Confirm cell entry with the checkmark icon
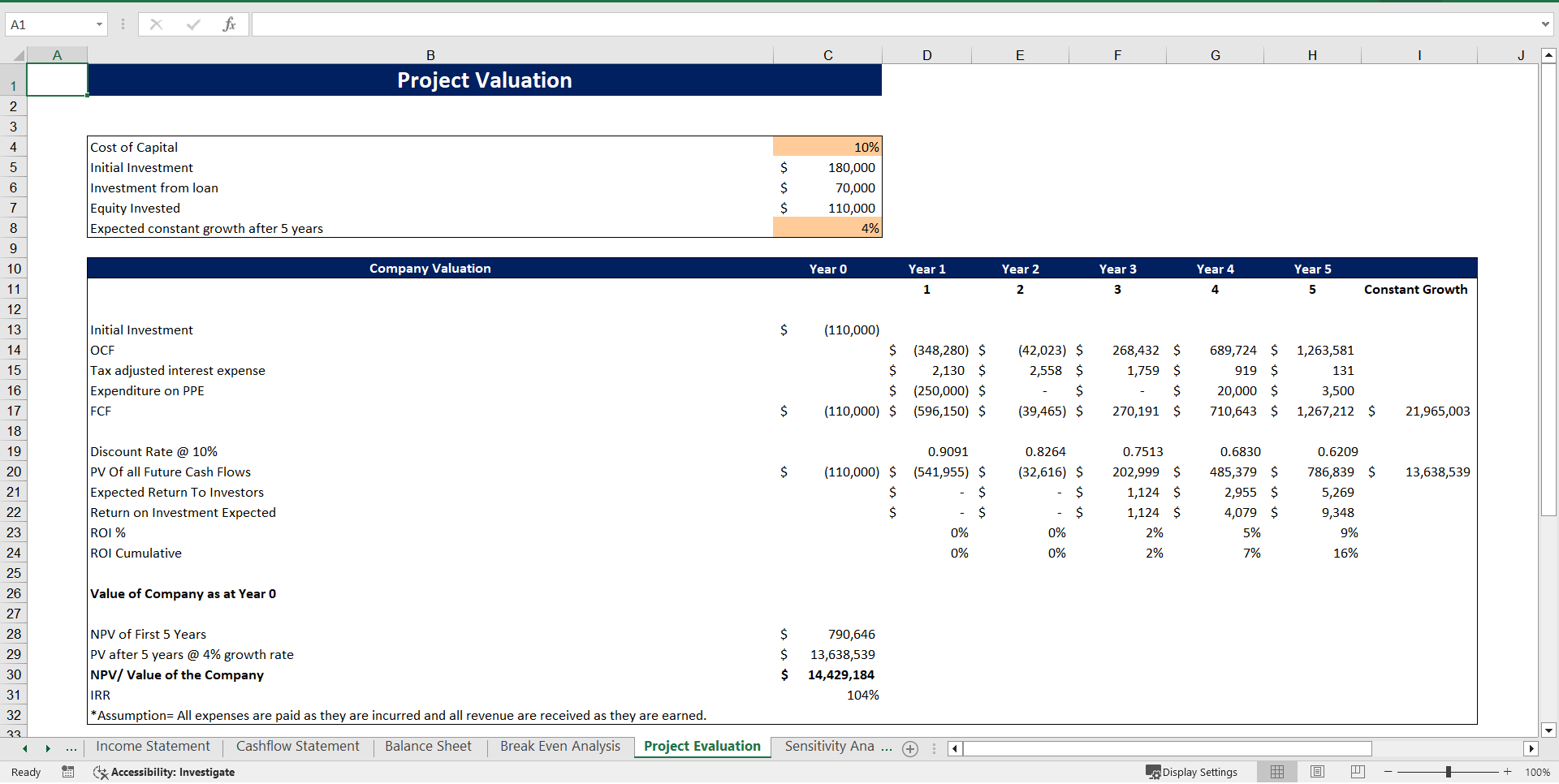 point(193,24)
